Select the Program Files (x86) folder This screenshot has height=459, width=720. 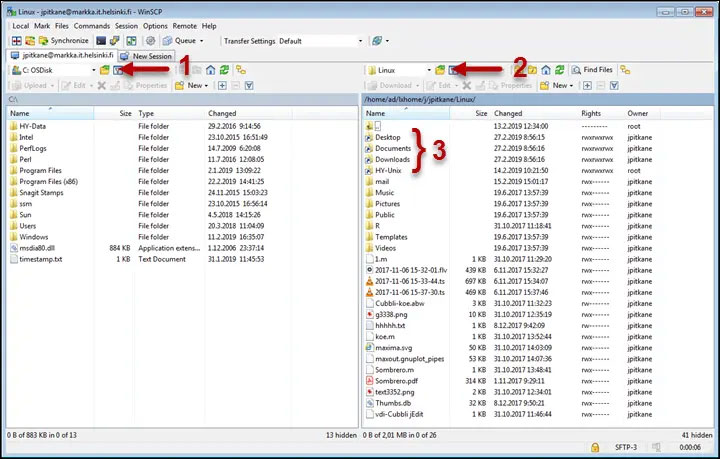click(44, 182)
